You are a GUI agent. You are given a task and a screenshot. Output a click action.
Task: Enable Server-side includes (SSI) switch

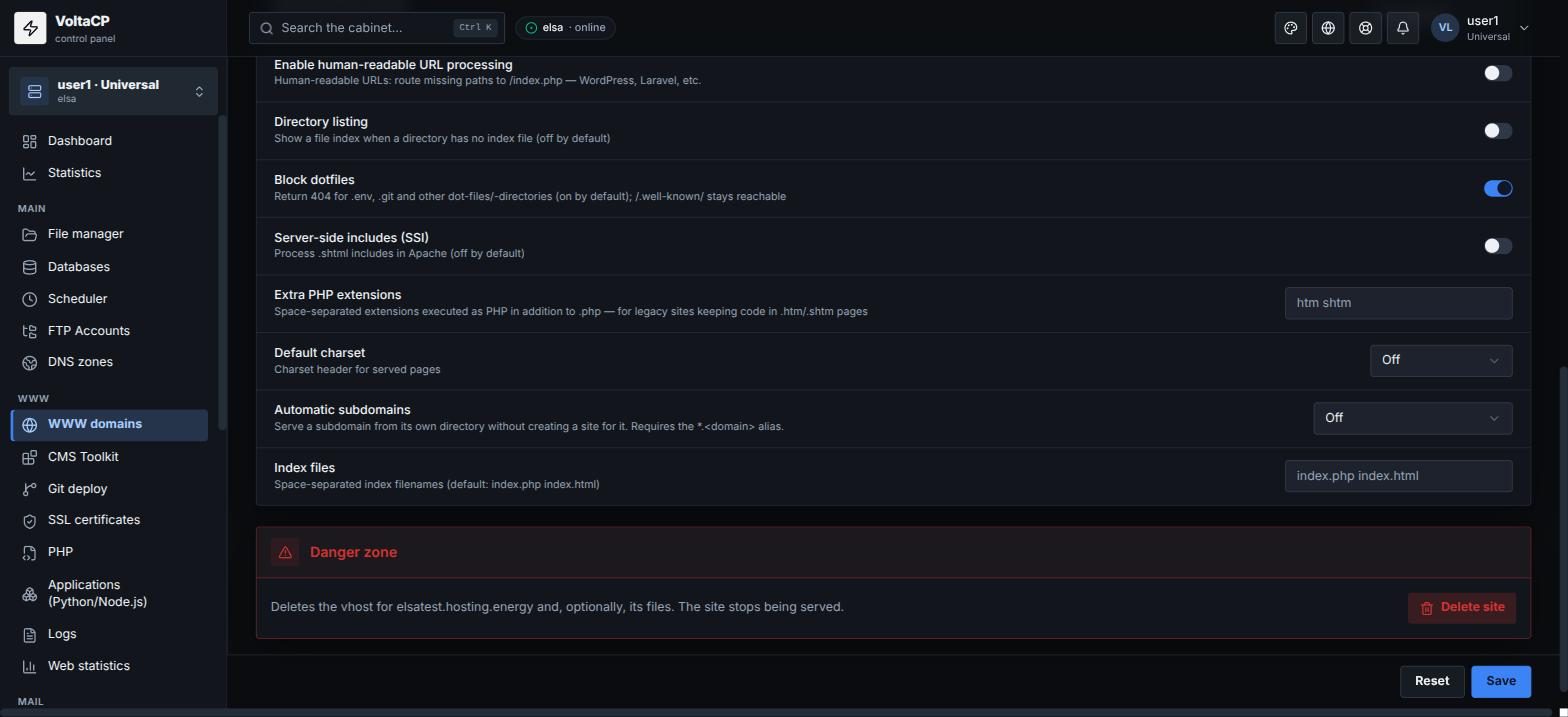[1497, 246]
